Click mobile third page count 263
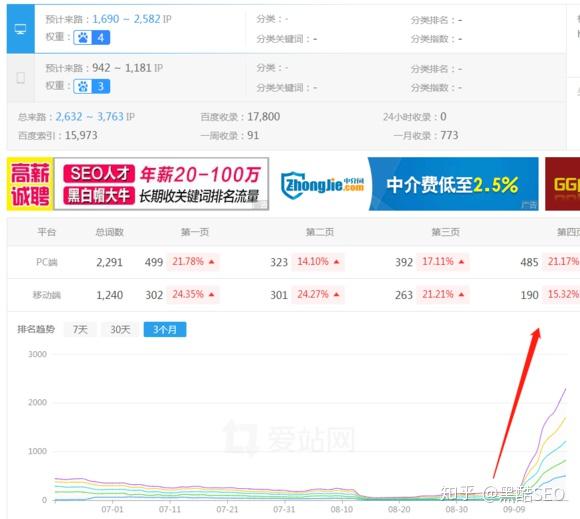 click(404, 295)
